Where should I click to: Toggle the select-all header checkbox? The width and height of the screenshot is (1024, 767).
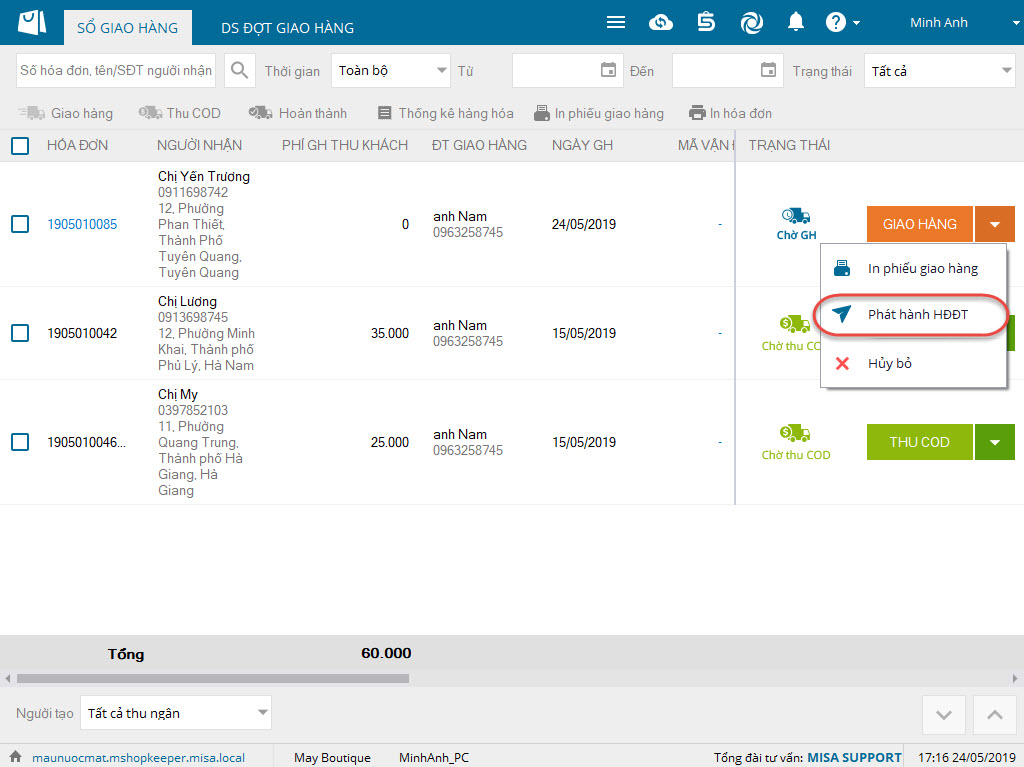tap(20, 145)
